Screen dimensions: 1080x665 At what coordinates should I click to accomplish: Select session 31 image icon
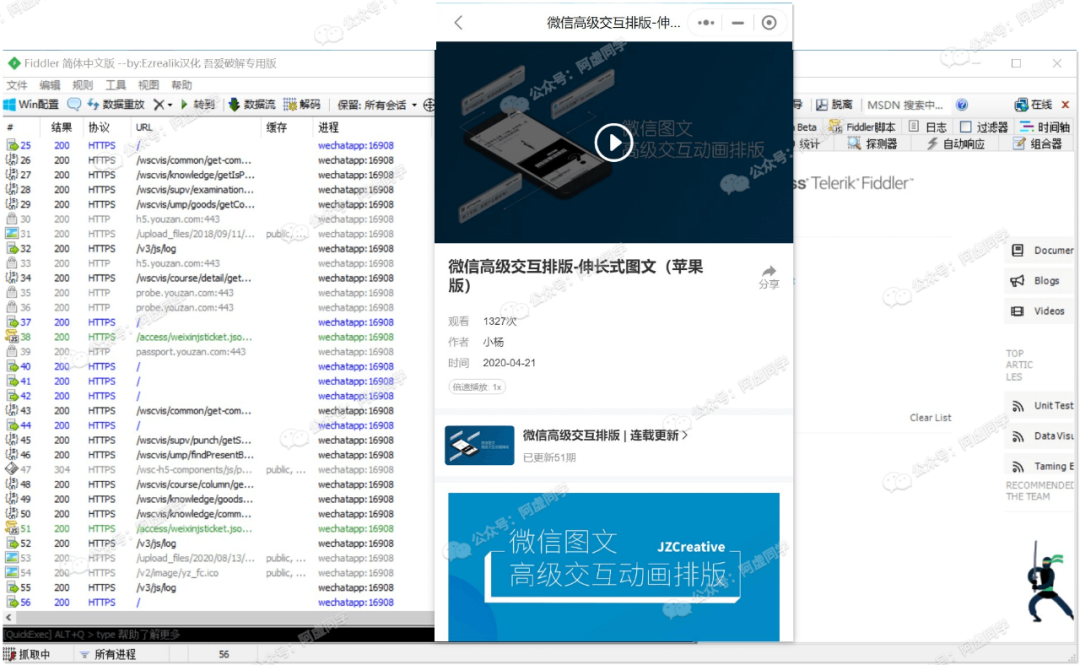[x=12, y=234]
